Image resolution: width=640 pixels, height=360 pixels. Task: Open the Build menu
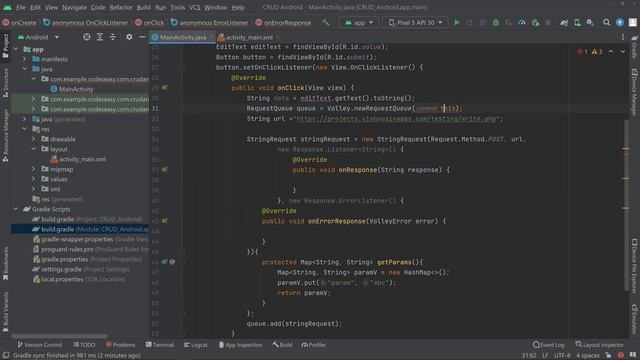[143, 7]
